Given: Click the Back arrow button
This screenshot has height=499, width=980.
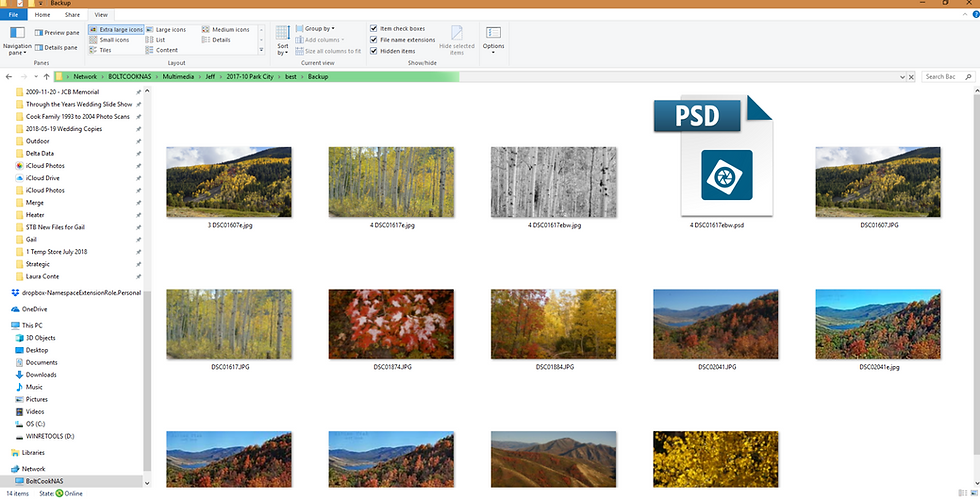Looking at the screenshot, I should point(9,77).
